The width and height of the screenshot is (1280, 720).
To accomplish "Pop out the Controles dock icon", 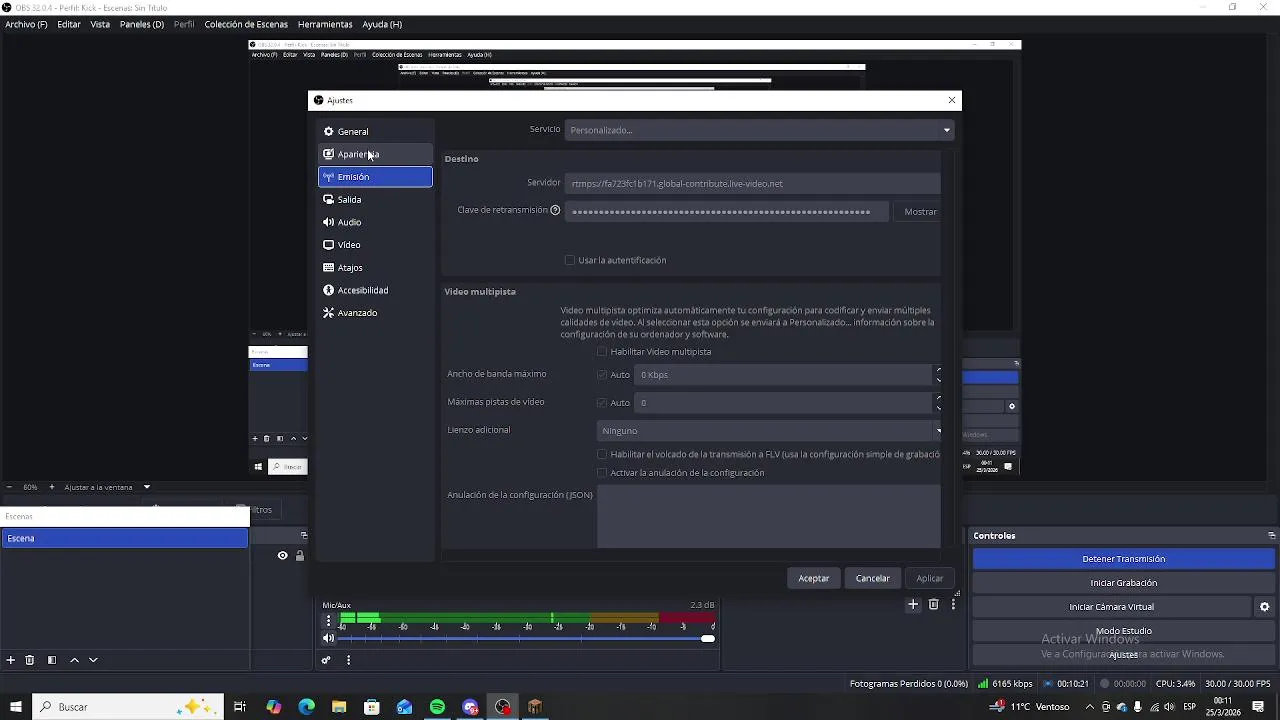I will (x=1271, y=536).
